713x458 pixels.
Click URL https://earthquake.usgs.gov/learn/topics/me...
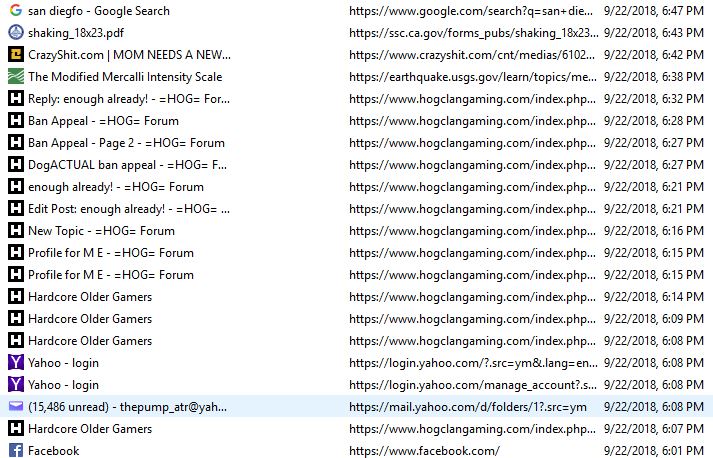[473, 77]
